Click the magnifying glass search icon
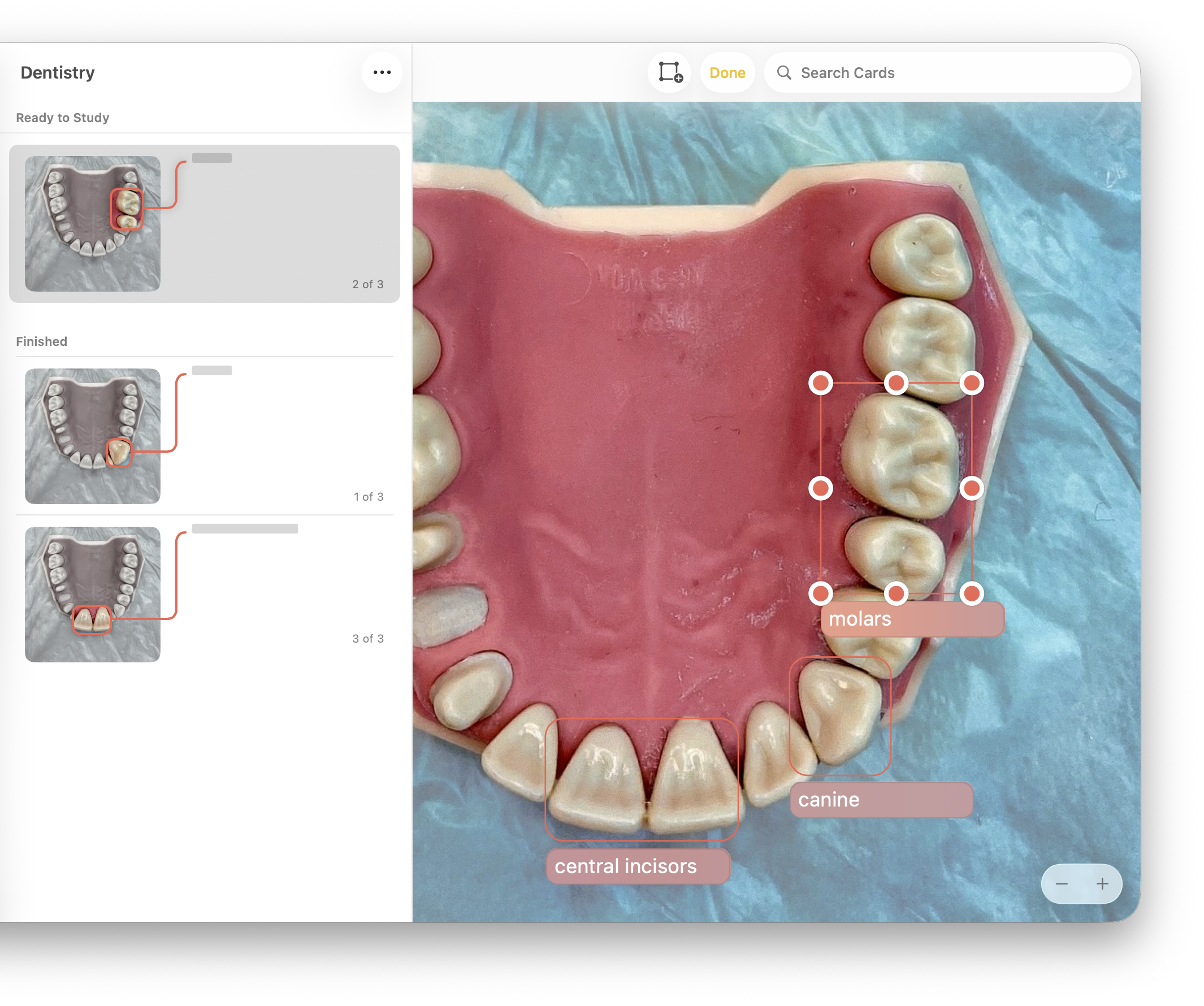 click(784, 73)
